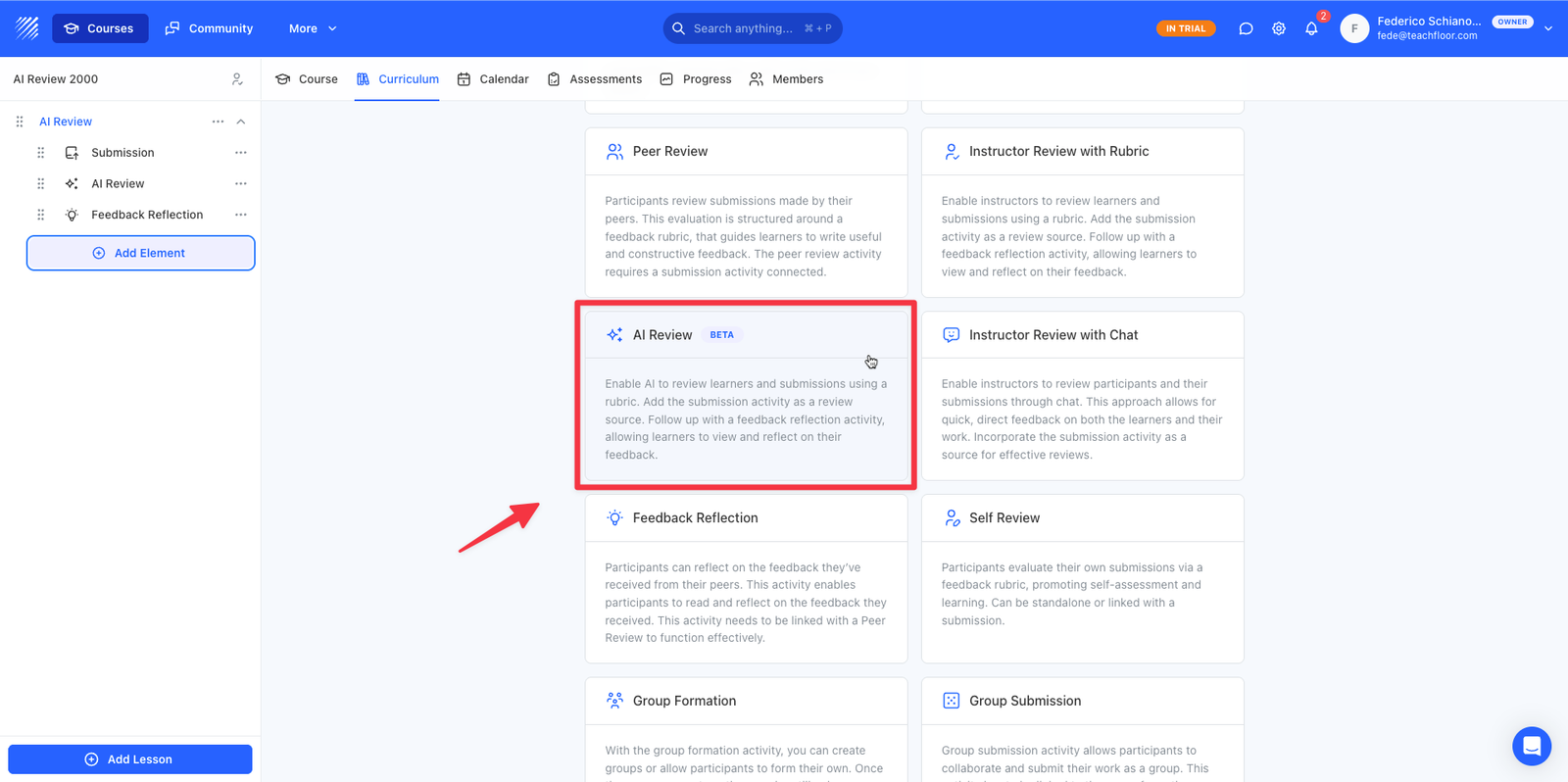Click the user avatar F circle
Viewport: 1568px width, 782px height.
pyautogui.click(x=1354, y=28)
